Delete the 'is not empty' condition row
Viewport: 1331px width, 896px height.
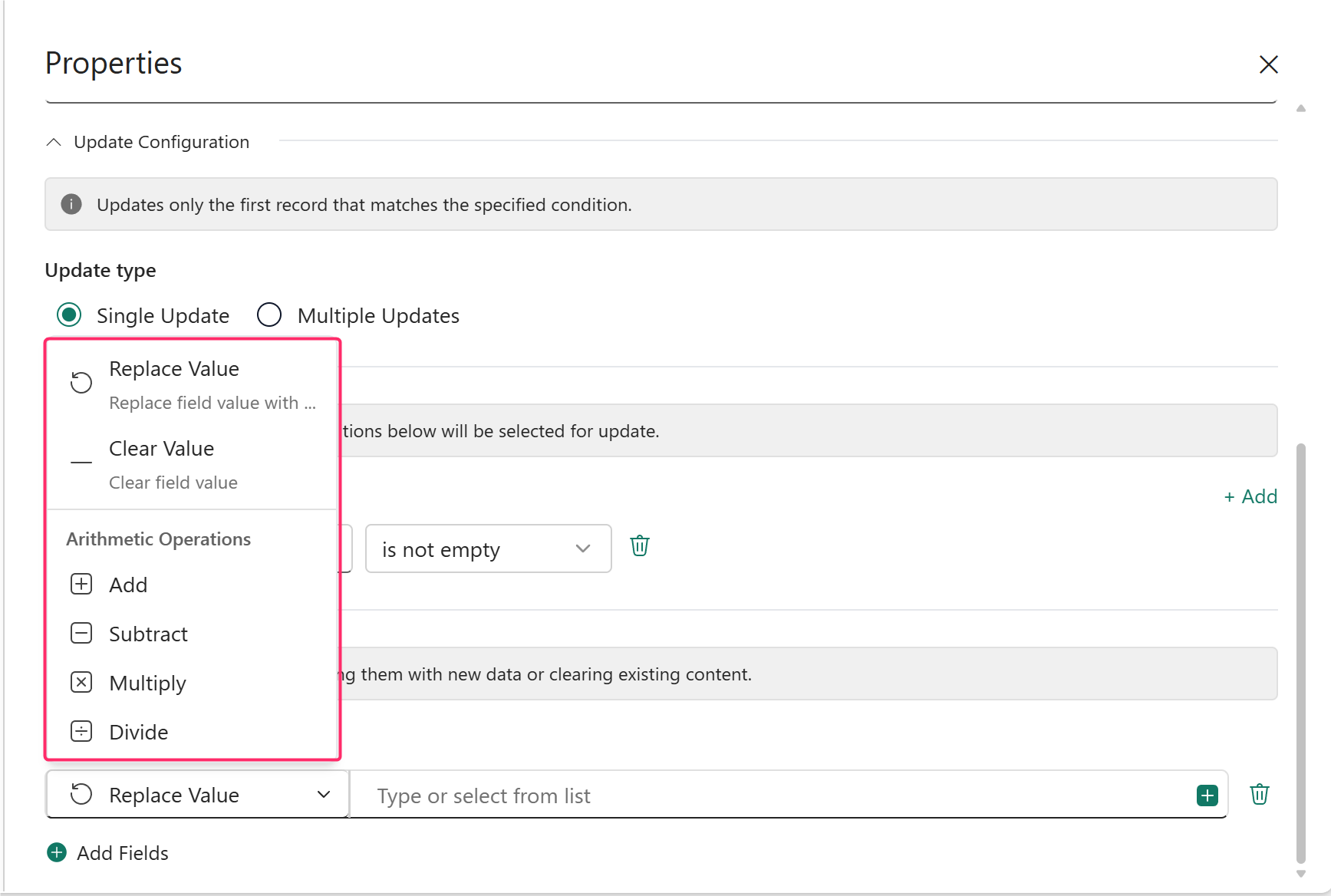coord(640,546)
